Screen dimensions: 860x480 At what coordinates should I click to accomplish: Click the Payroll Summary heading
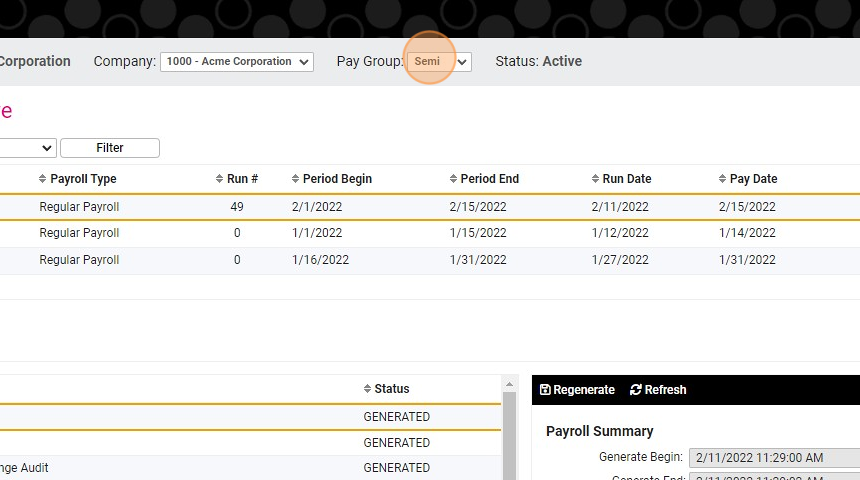(599, 431)
